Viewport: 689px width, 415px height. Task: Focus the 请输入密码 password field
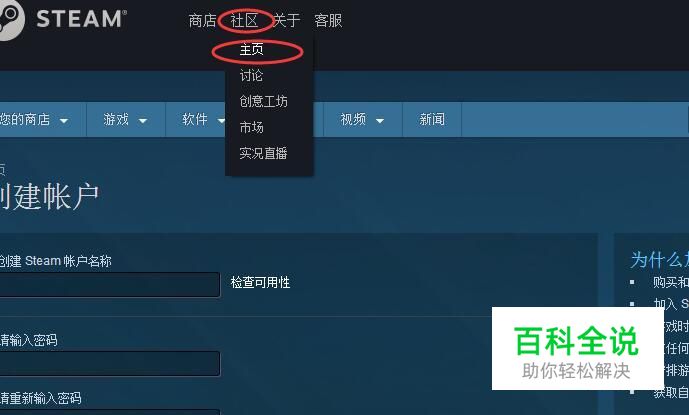(109, 363)
